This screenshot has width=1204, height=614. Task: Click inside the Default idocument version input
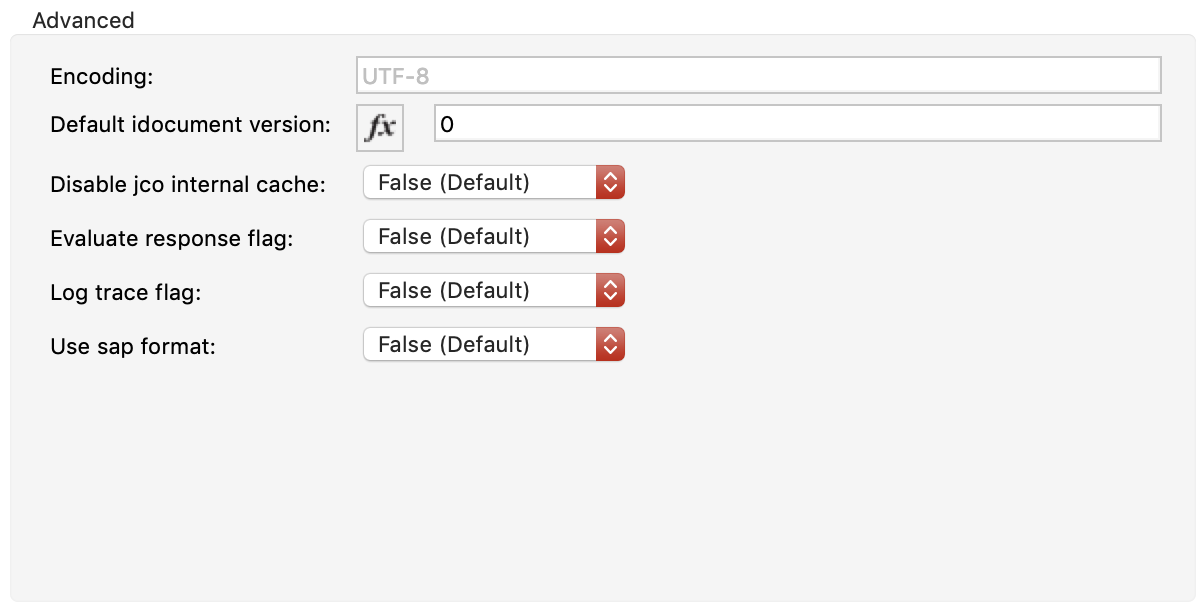pos(700,122)
